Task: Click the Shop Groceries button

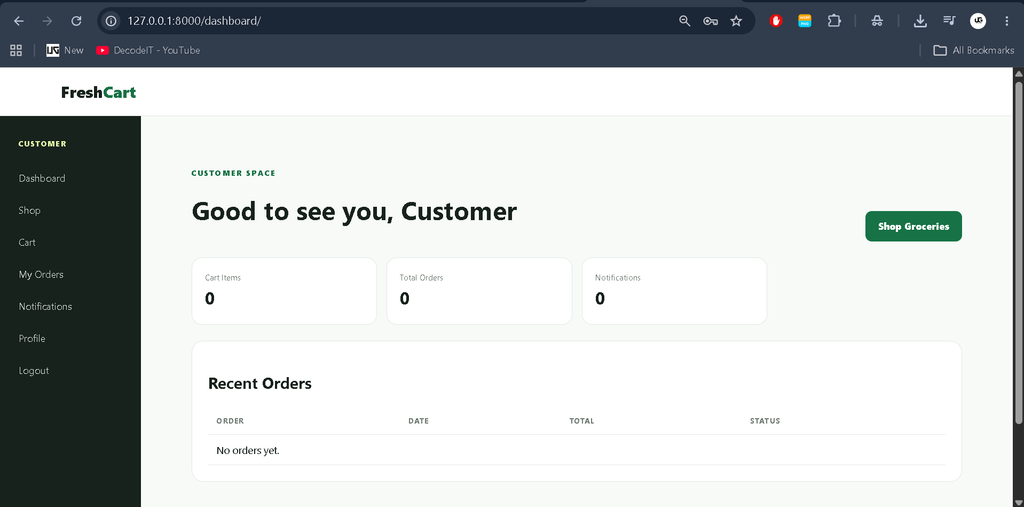Action: [x=913, y=226]
